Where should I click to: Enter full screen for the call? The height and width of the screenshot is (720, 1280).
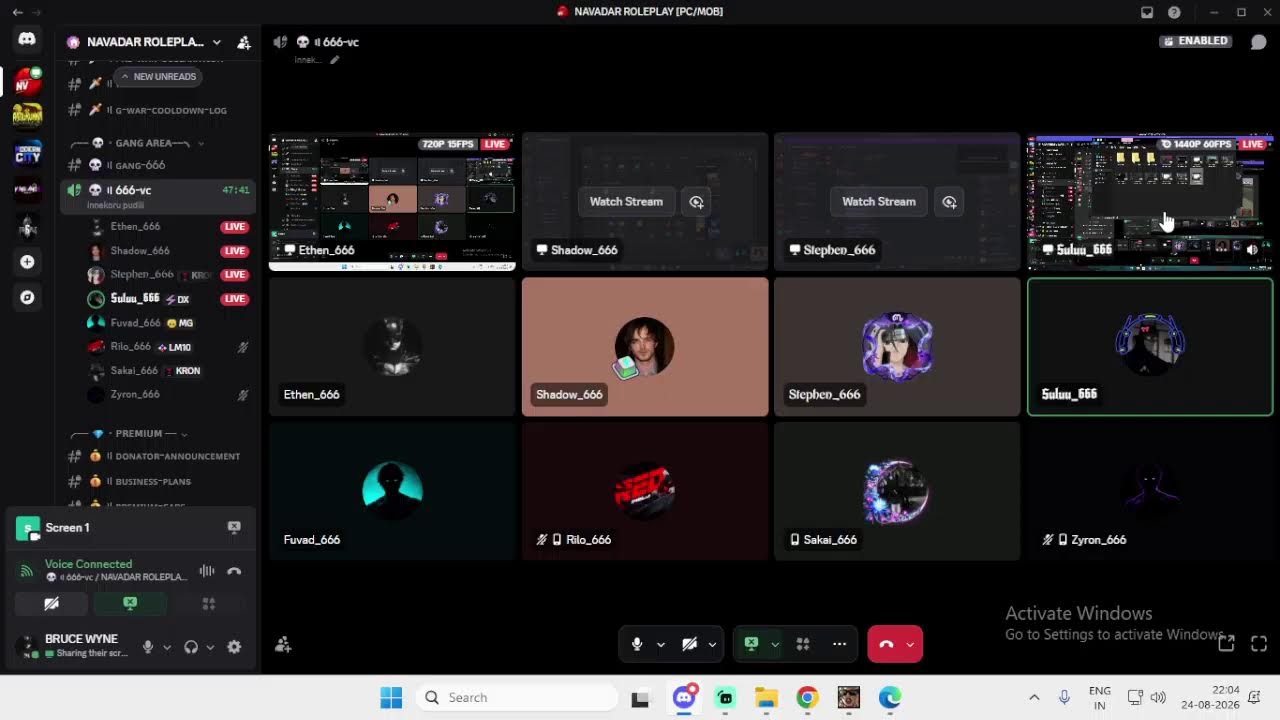coord(1259,644)
